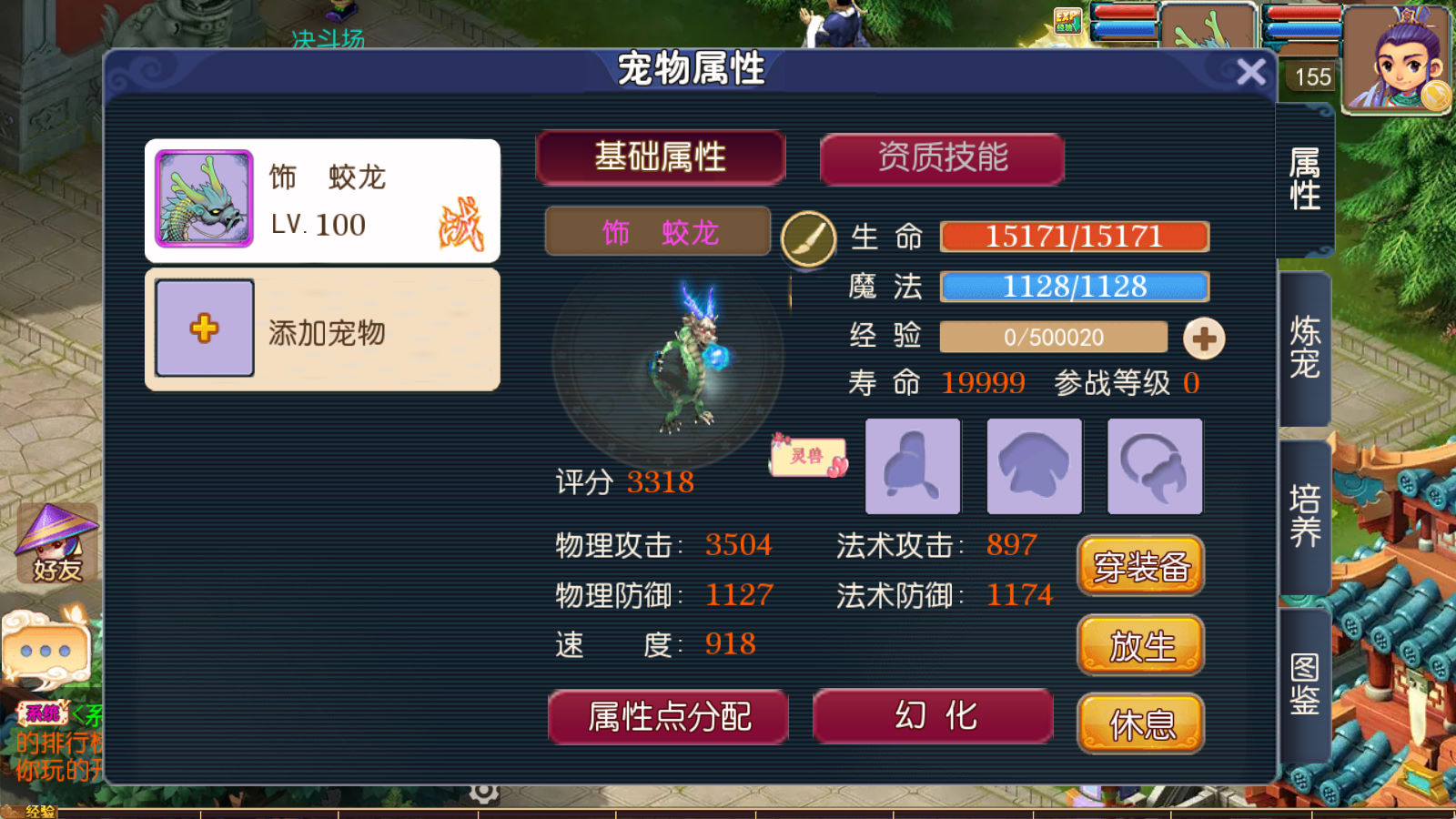Click the 休息 rest button
The height and width of the screenshot is (819, 1456).
click(x=1141, y=724)
